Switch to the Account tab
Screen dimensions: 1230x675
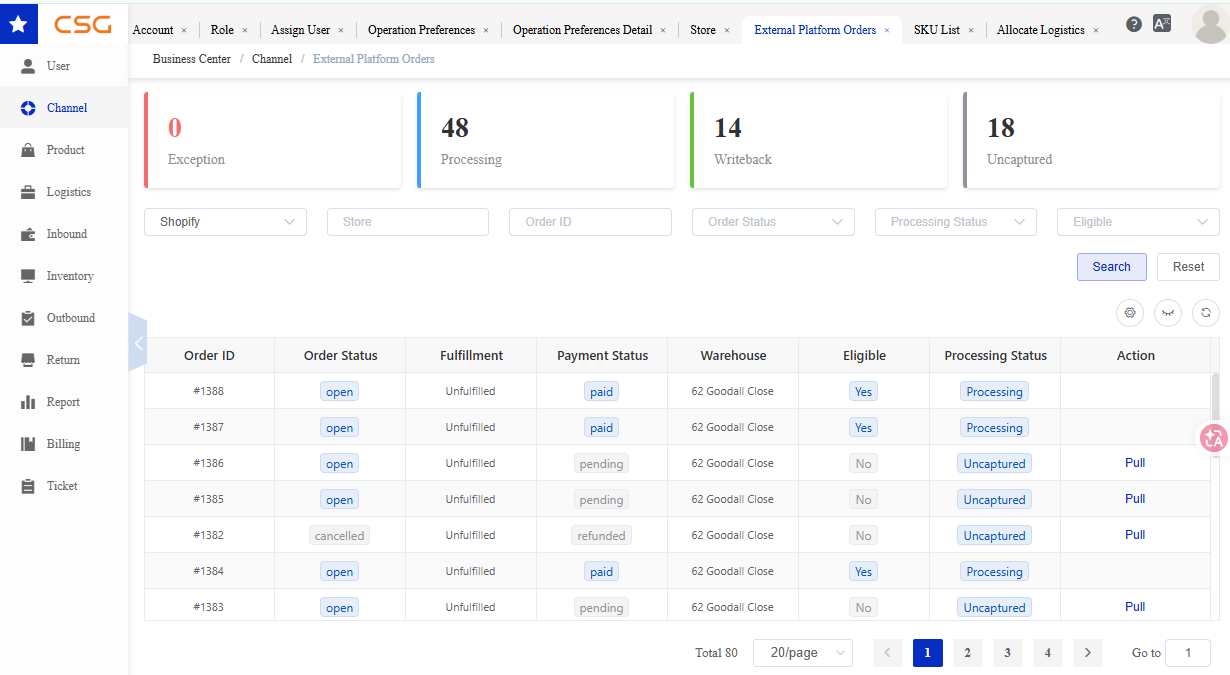[153, 30]
